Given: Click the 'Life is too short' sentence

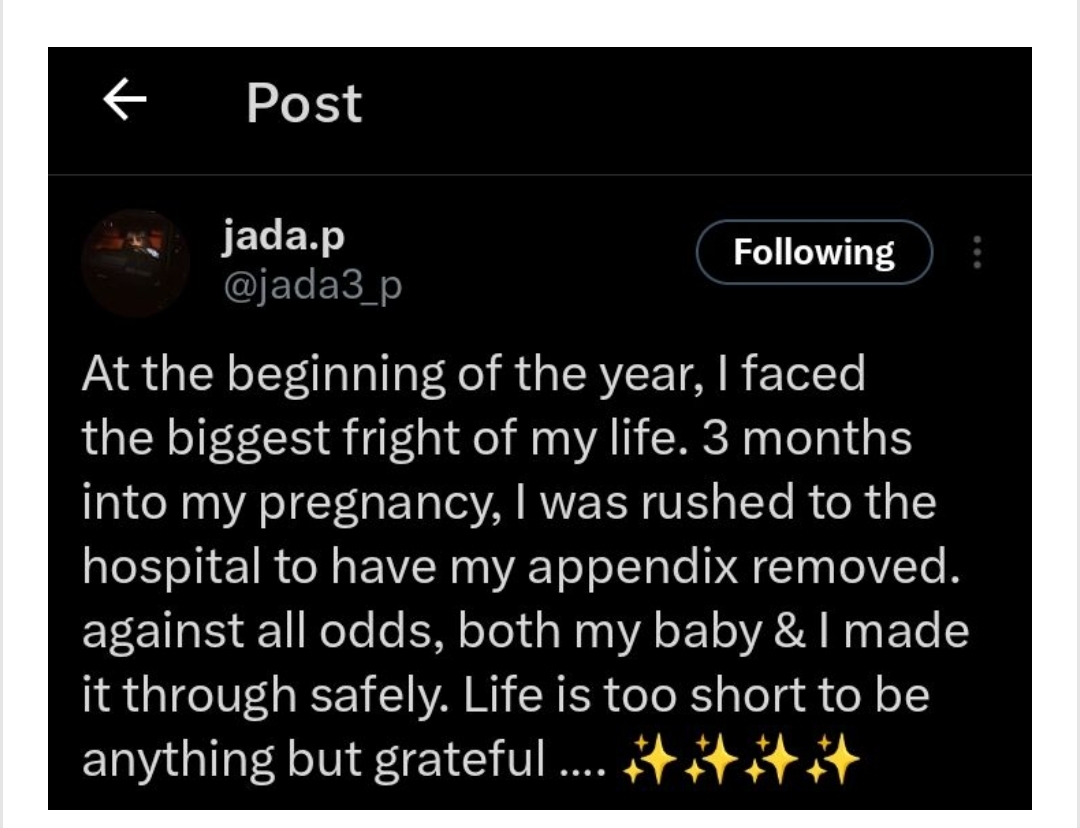Looking at the screenshot, I should point(696,696).
